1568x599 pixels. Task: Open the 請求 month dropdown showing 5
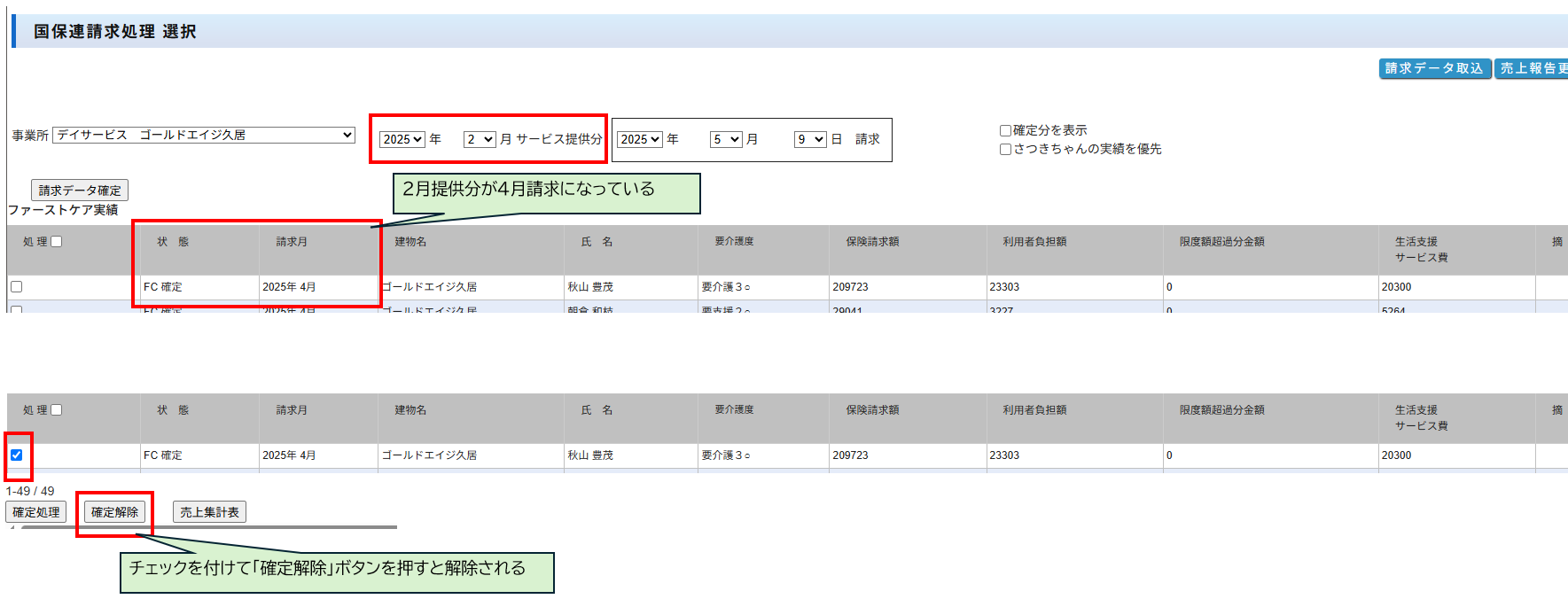click(726, 139)
